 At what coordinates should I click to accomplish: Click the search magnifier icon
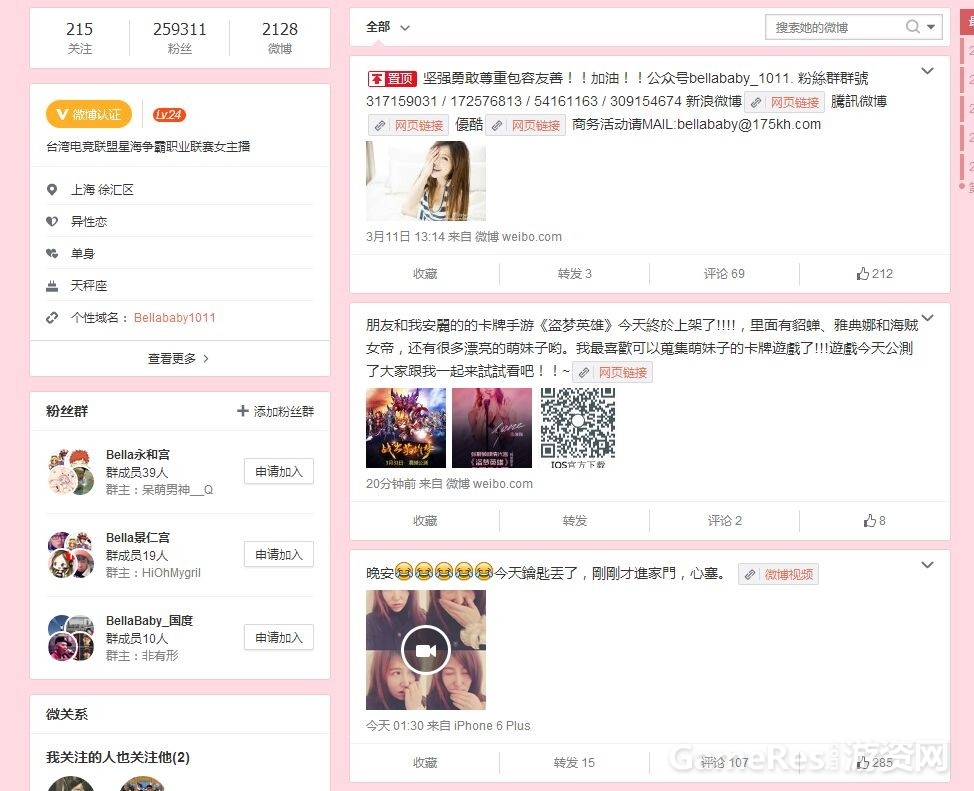[912, 27]
